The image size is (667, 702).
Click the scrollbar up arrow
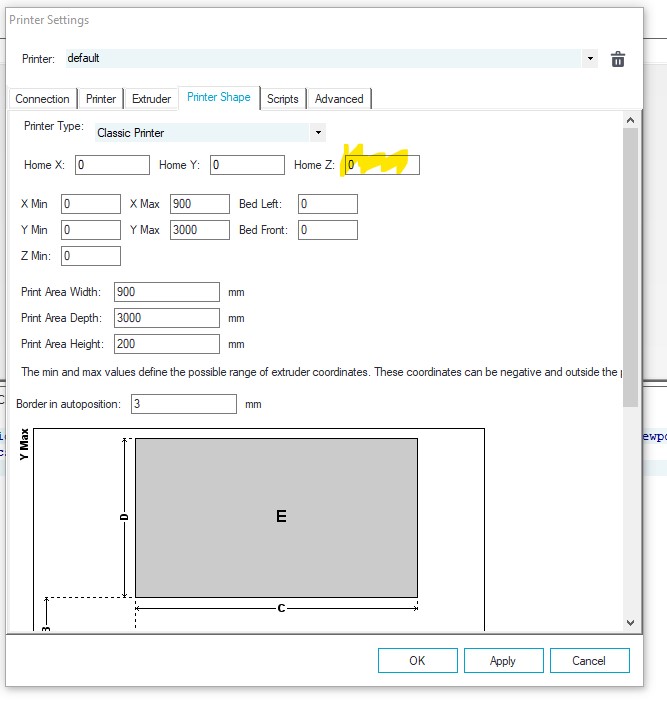pos(630,119)
